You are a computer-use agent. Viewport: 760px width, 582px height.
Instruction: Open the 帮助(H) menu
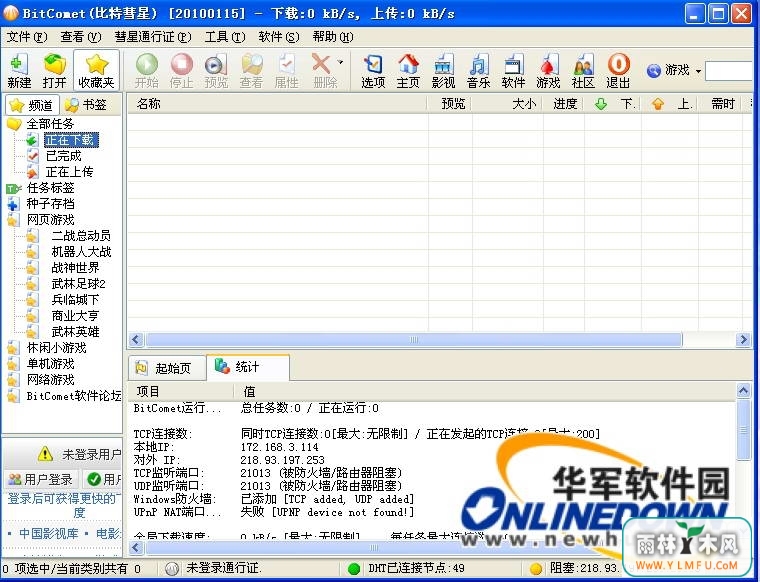(332, 36)
